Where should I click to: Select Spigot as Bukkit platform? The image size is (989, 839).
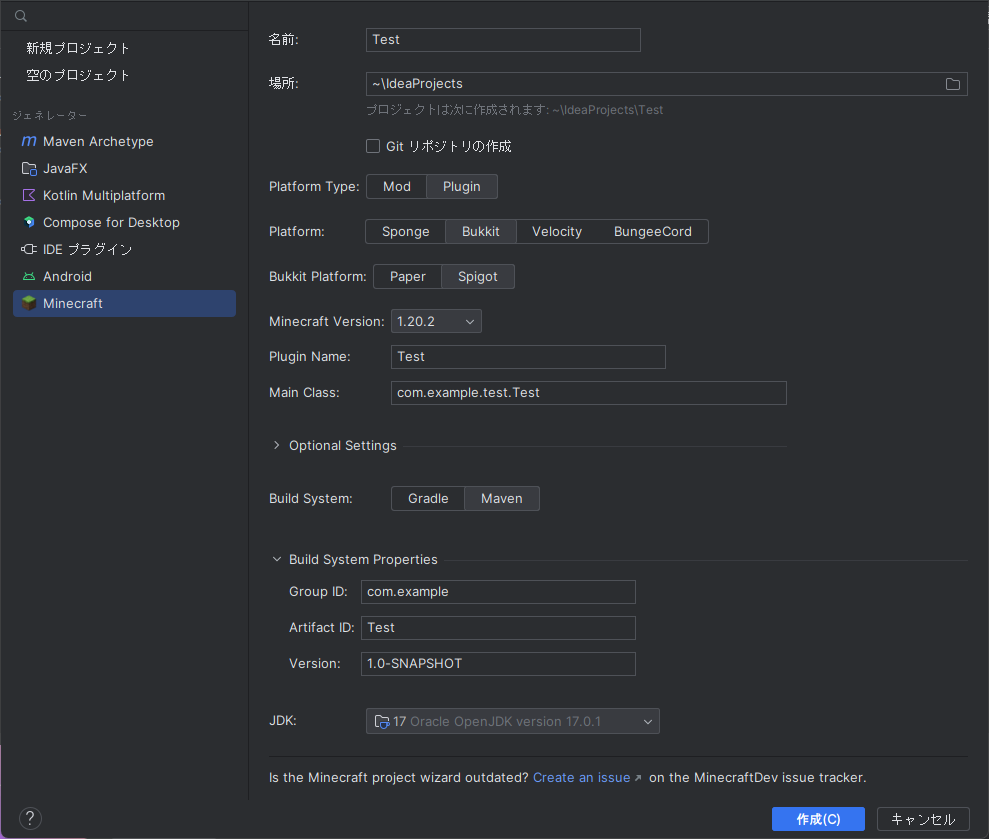click(x=477, y=276)
